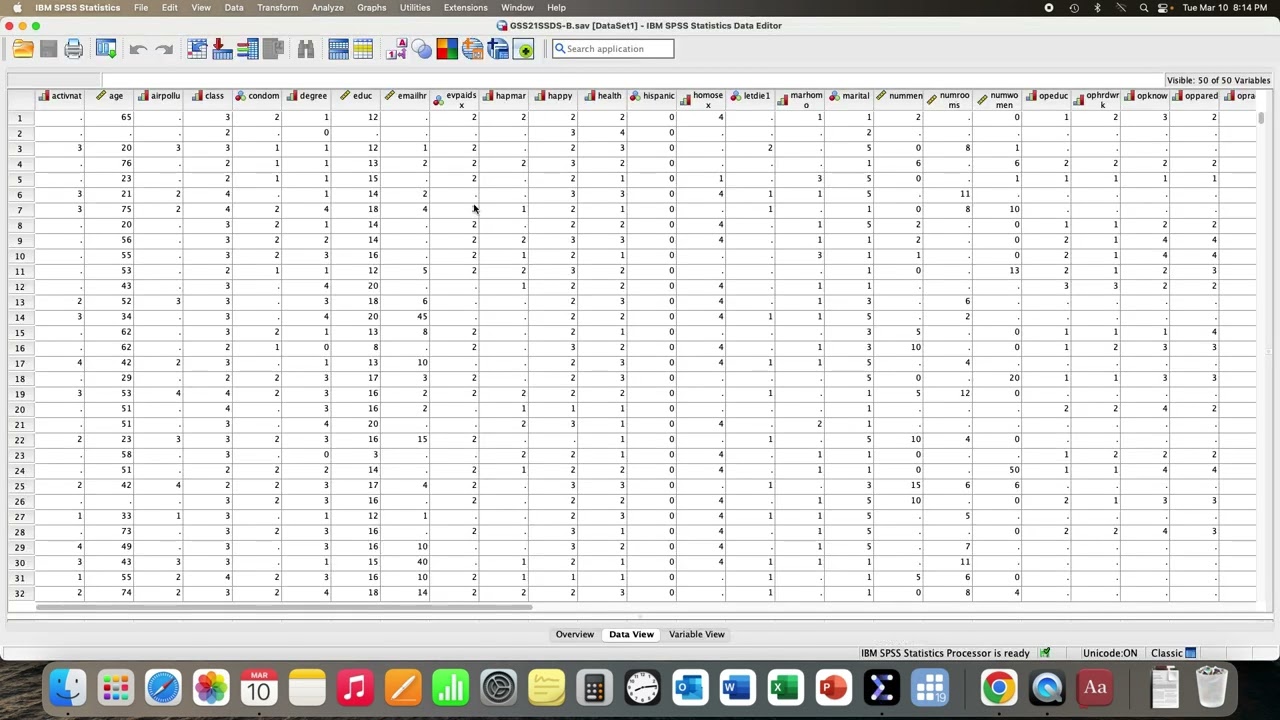Open the Graphs menu

click(371, 7)
